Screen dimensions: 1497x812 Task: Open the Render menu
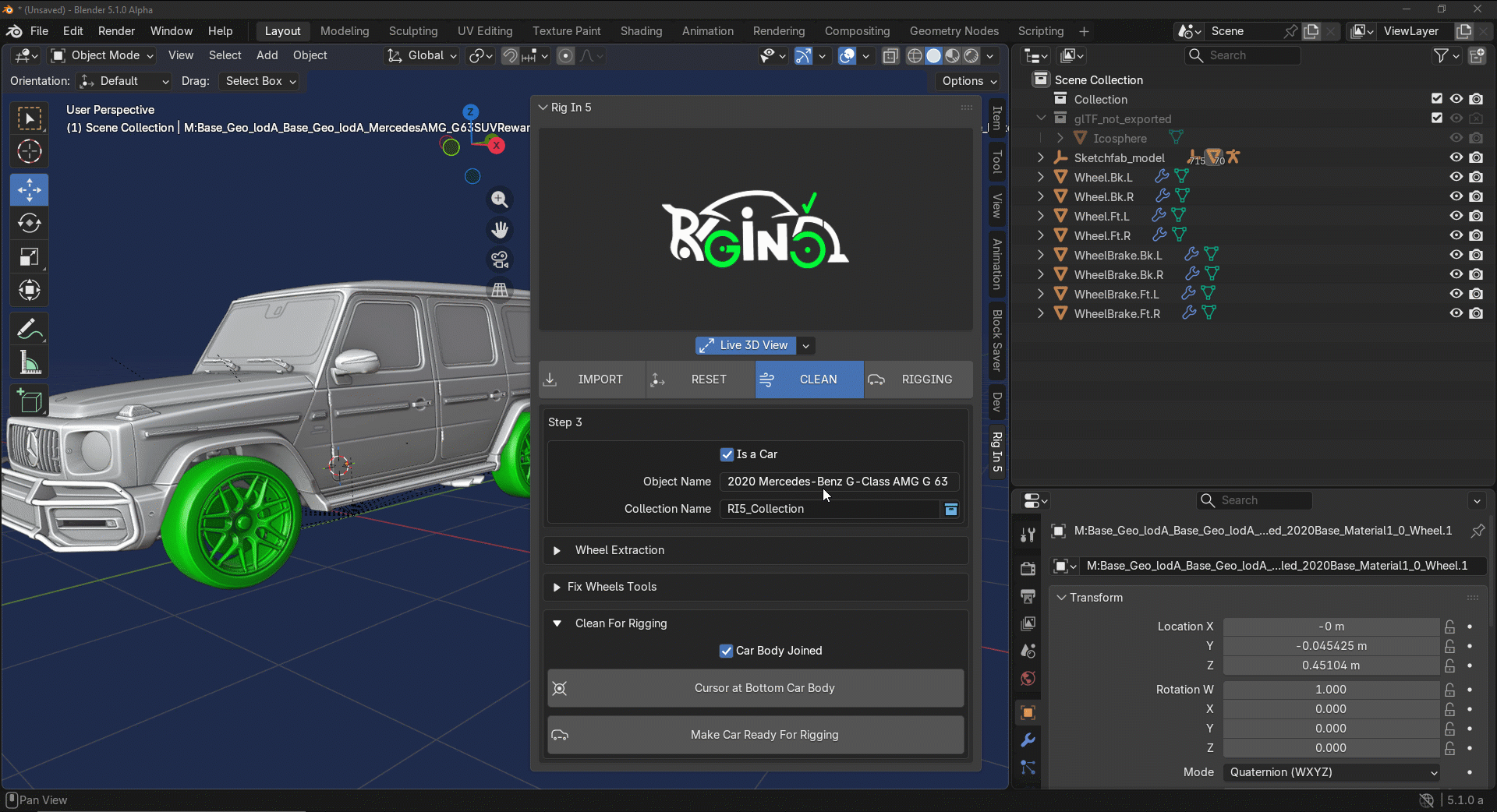pos(116,31)
